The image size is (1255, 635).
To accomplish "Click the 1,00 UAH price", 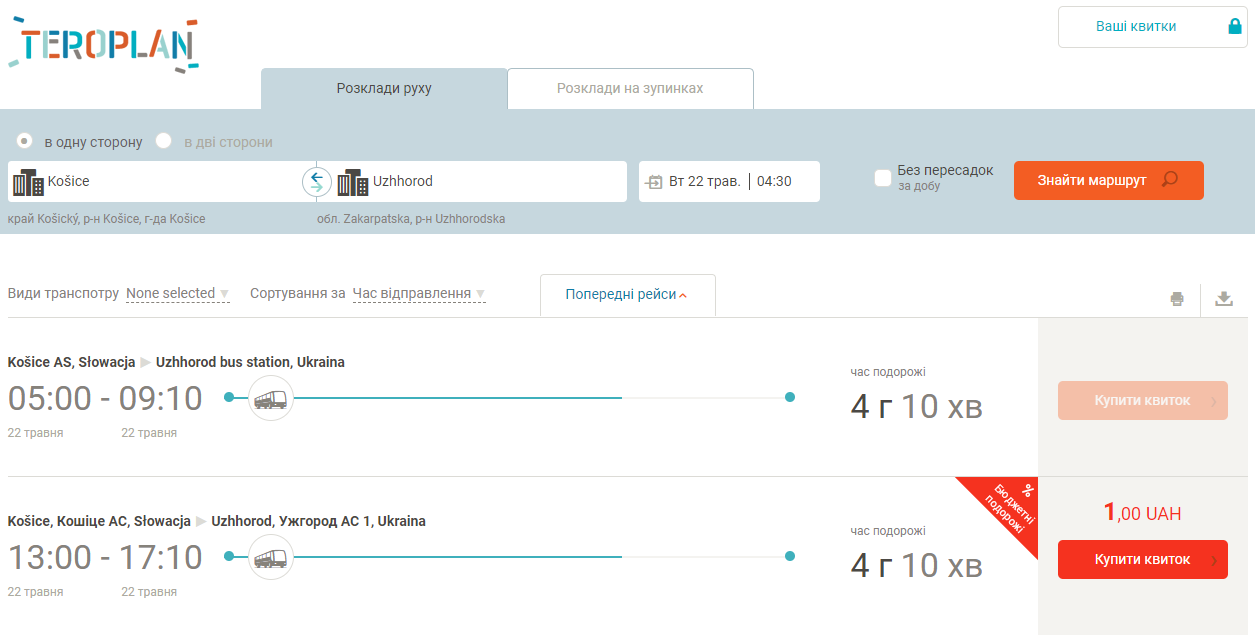I will pos(1142,513).
